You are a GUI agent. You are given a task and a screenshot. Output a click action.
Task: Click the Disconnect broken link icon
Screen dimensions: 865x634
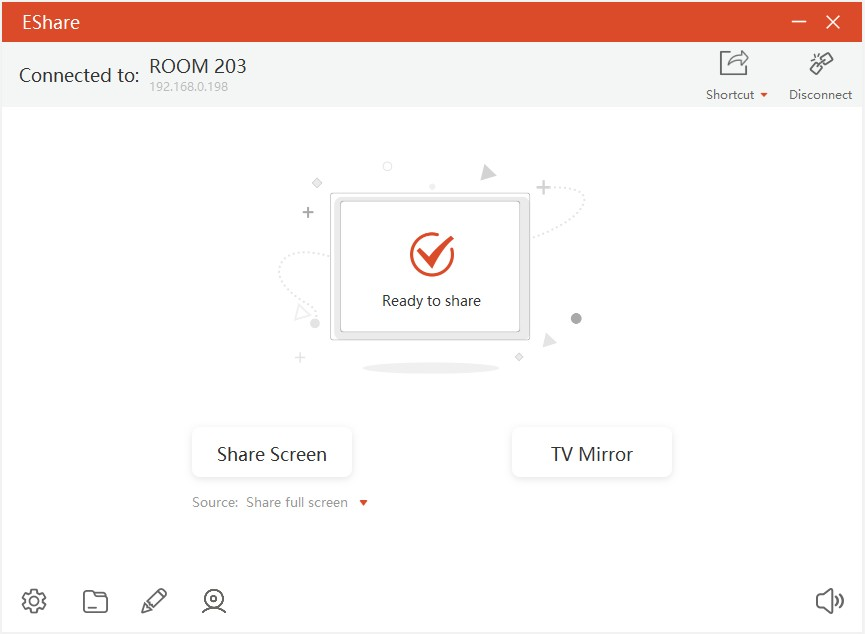[x=821, y=64]
